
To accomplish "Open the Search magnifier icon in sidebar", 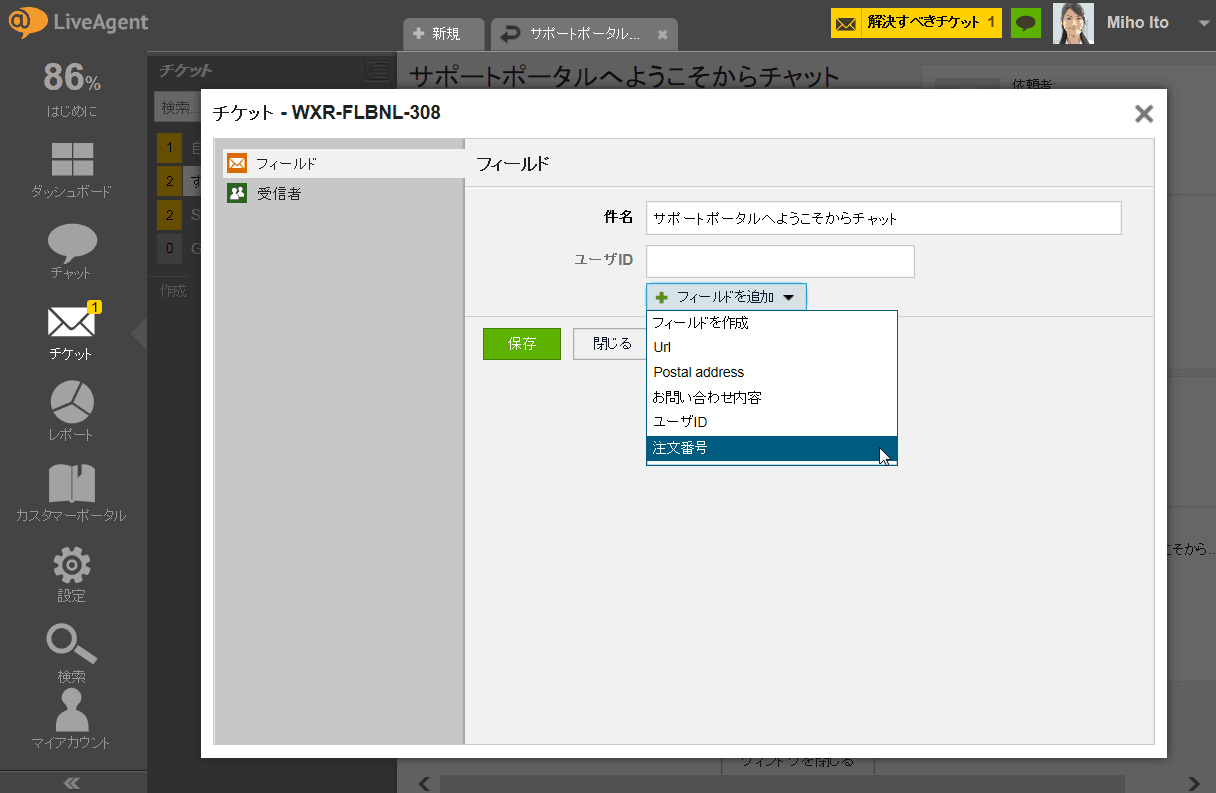I will [72, 645].
